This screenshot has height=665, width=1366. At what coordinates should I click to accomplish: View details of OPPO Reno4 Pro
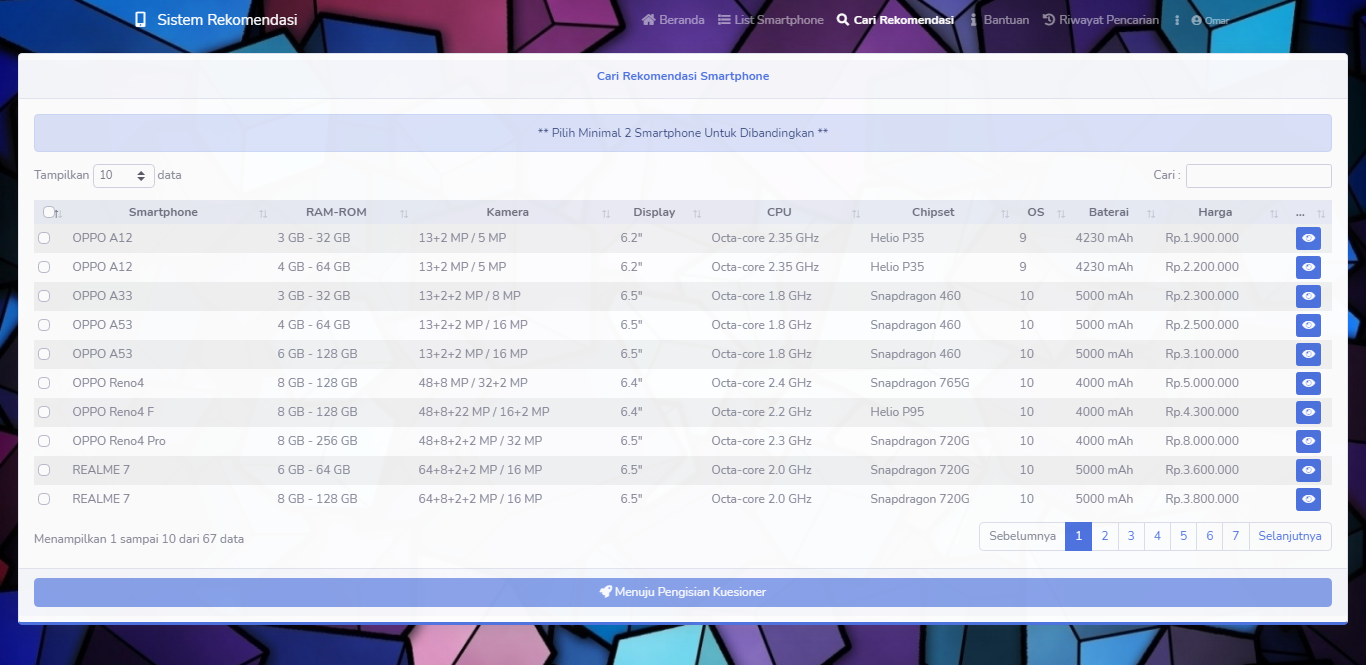[1308, 441]
